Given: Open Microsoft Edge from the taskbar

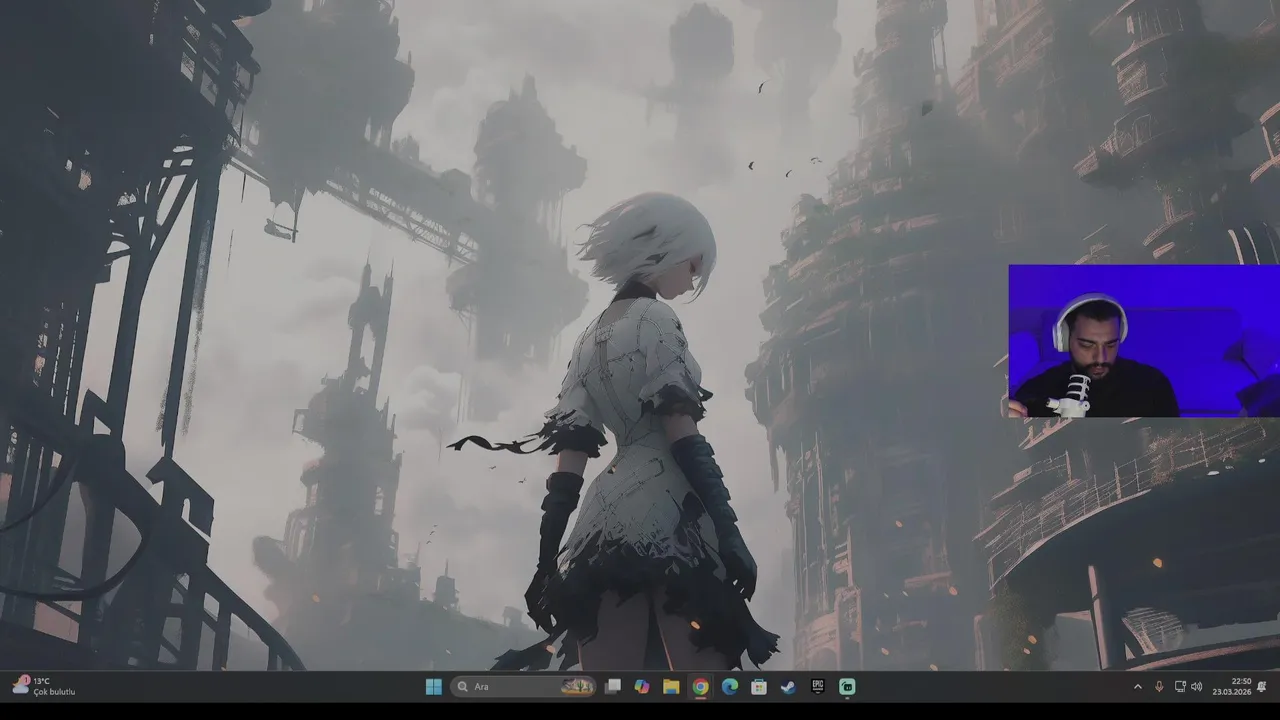Looking at the screenshot, I should pyautogui.click(x=730, y=686).
